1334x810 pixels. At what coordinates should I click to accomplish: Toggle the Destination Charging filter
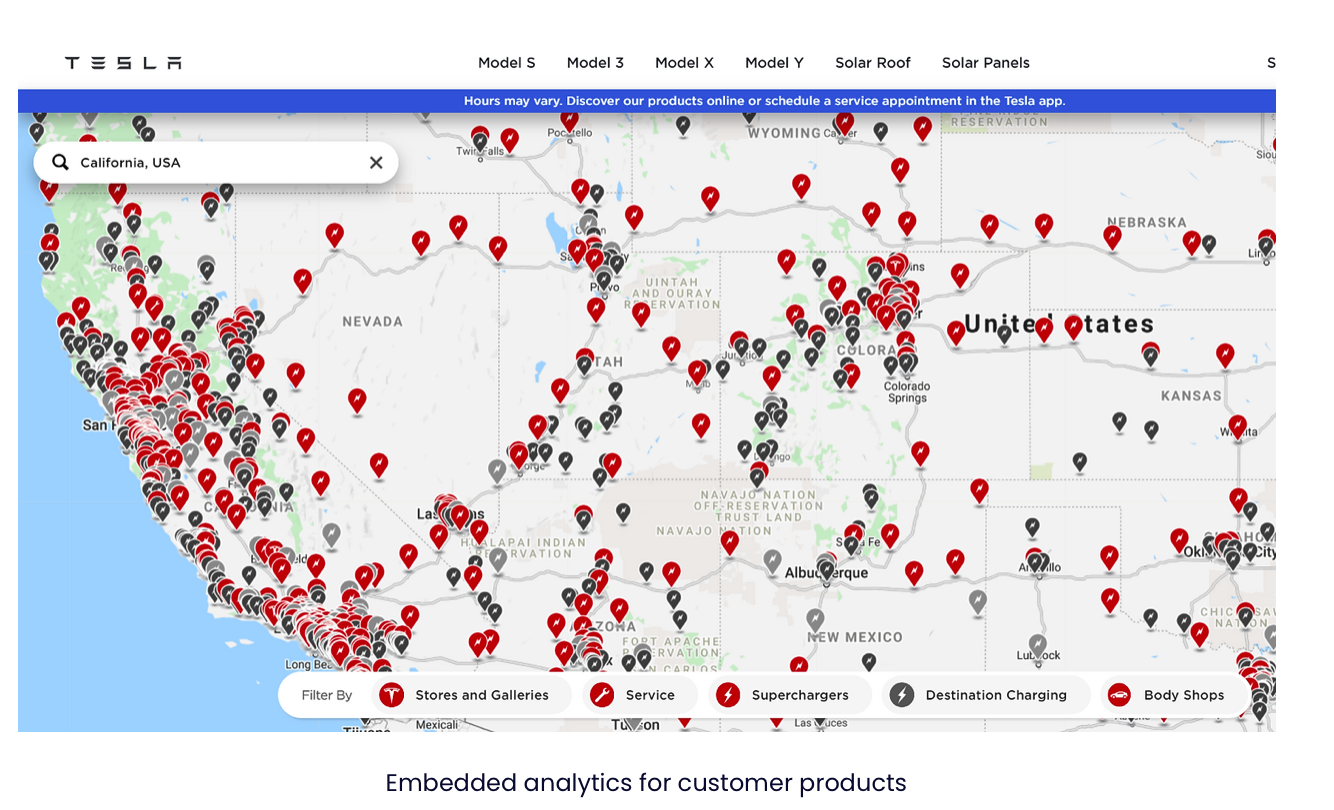984,695
